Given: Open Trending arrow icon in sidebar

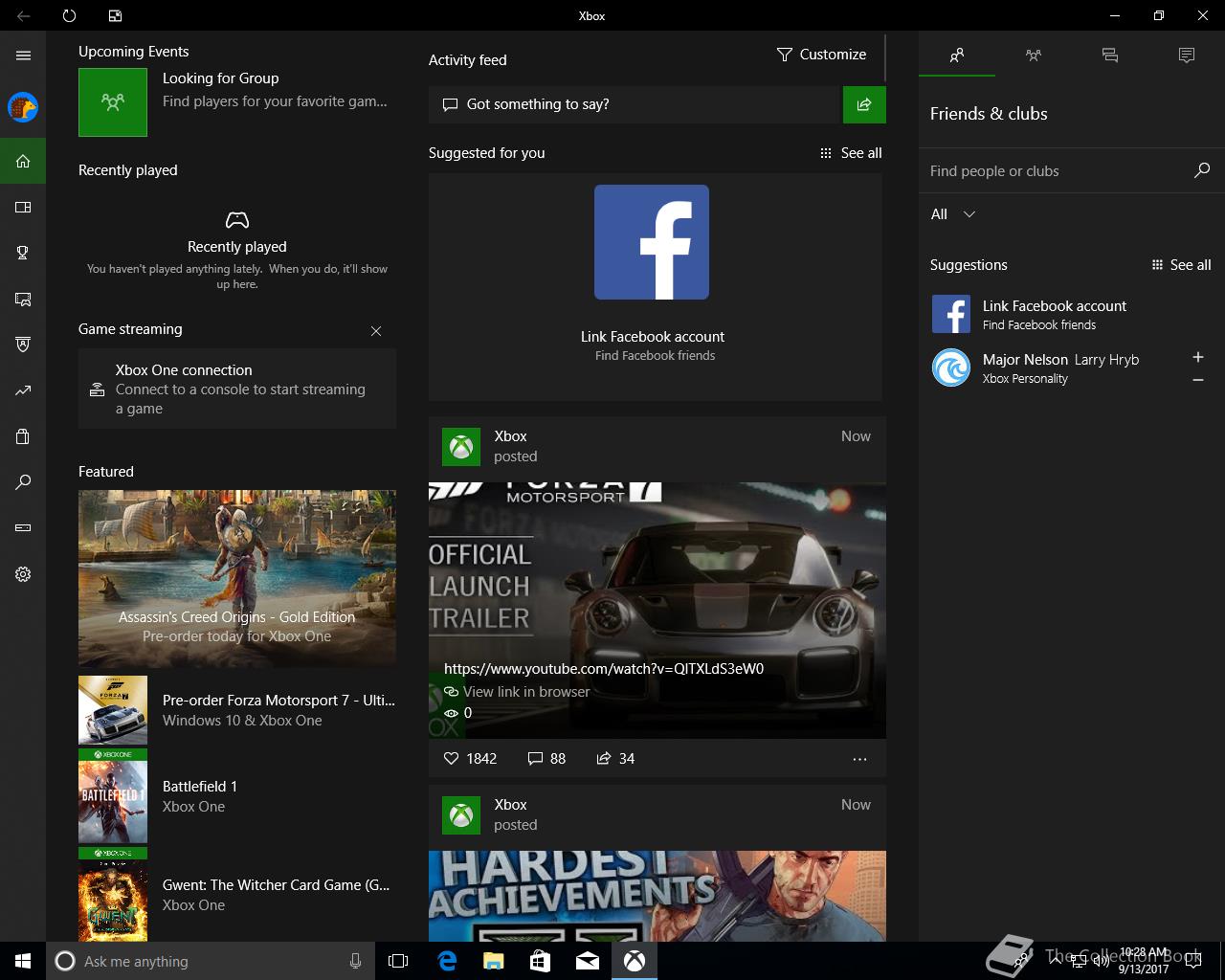Looking at the screenshot, I should tap(23, 390).
